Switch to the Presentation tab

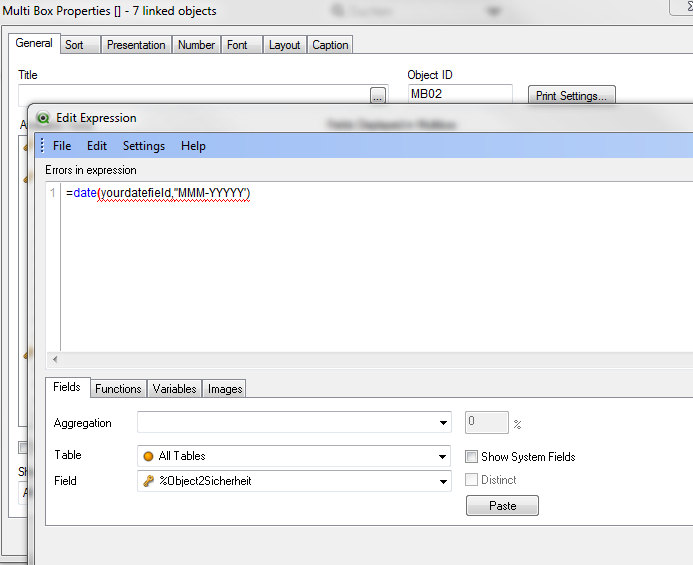pyautogui.click(x=136, y=45)
